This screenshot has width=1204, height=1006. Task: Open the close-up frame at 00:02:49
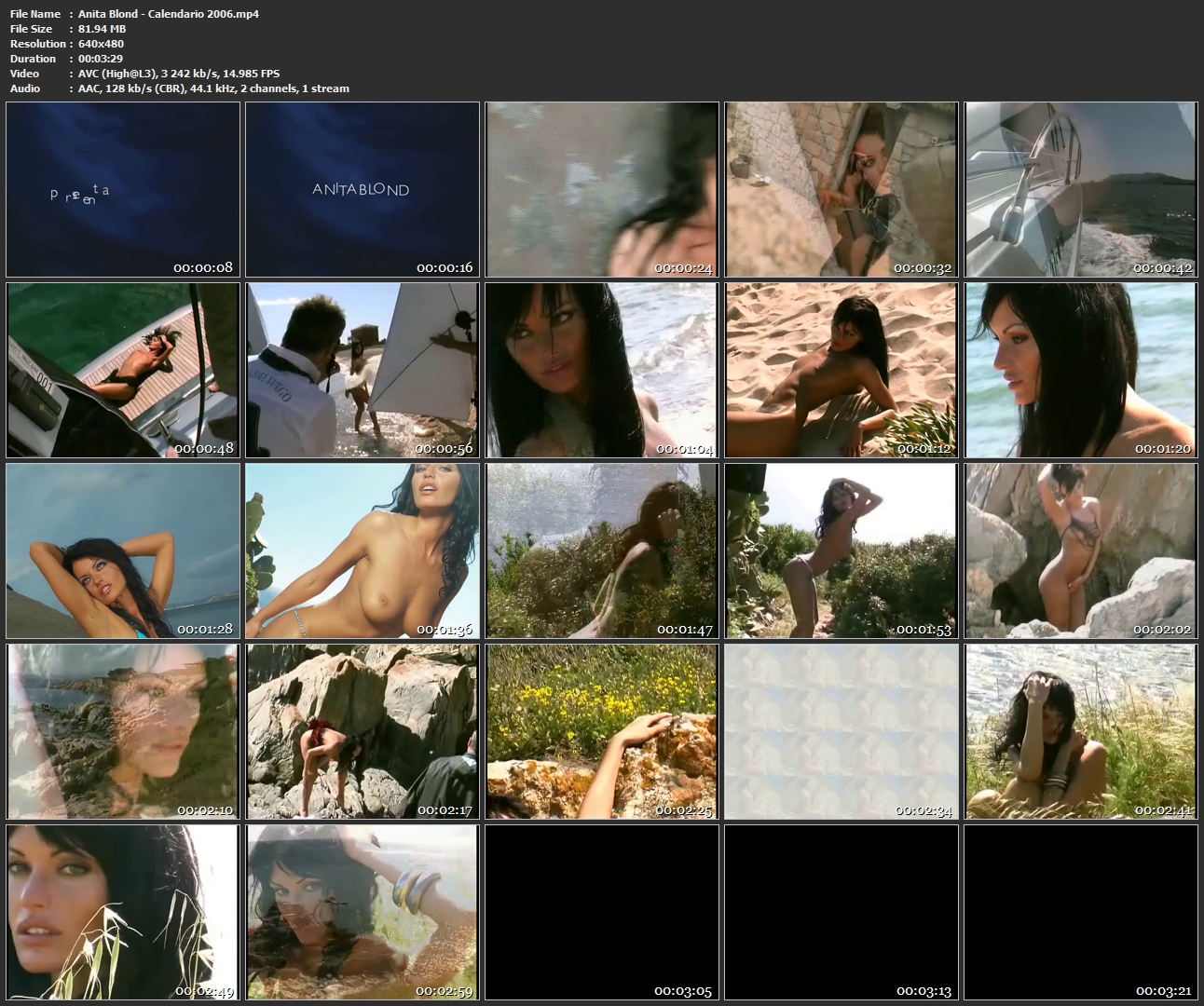(123, 912)
